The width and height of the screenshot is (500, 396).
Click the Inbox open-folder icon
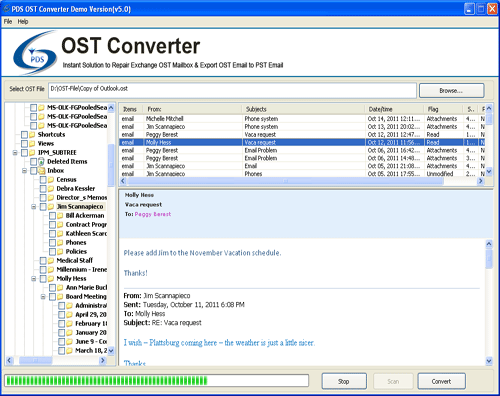42,171
